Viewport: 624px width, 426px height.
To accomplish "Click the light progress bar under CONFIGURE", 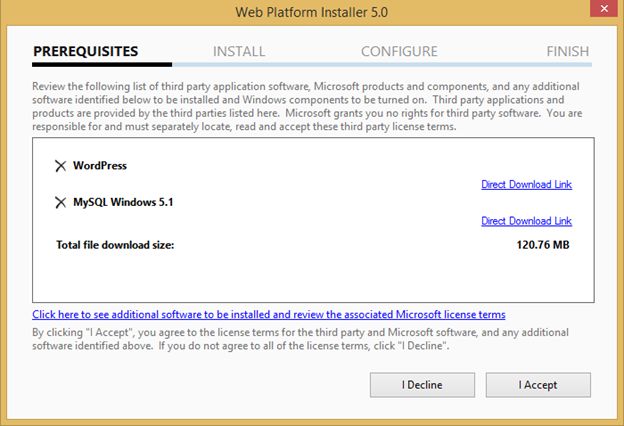I will (x=399, y=64).
